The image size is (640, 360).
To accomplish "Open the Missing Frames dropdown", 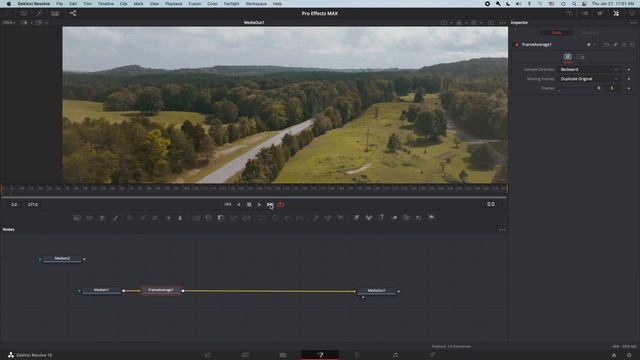I will click(x=589, y=79).
